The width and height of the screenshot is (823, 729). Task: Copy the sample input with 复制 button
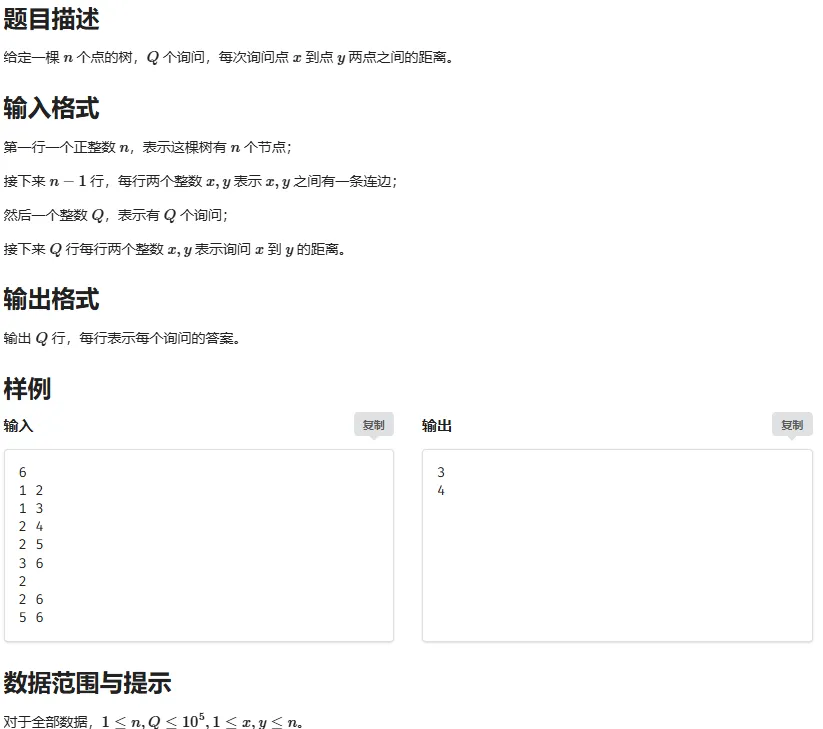pyautogui.click(x=374, y=425)
